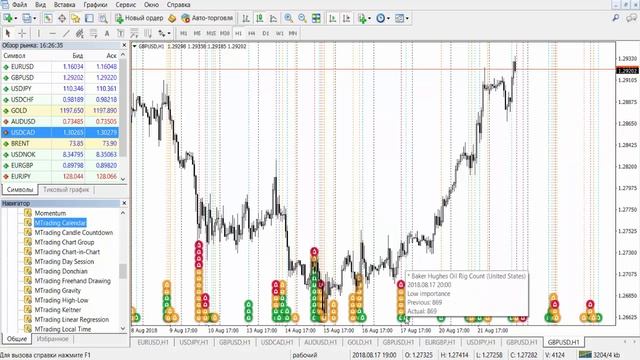The image size is (640, 360).
Task: Toggle the Terminal window icon
Action: point(89,18)
